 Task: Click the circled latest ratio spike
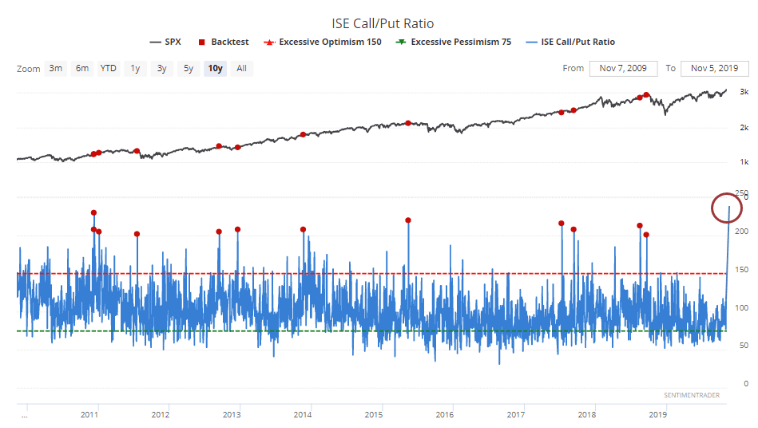727,207
